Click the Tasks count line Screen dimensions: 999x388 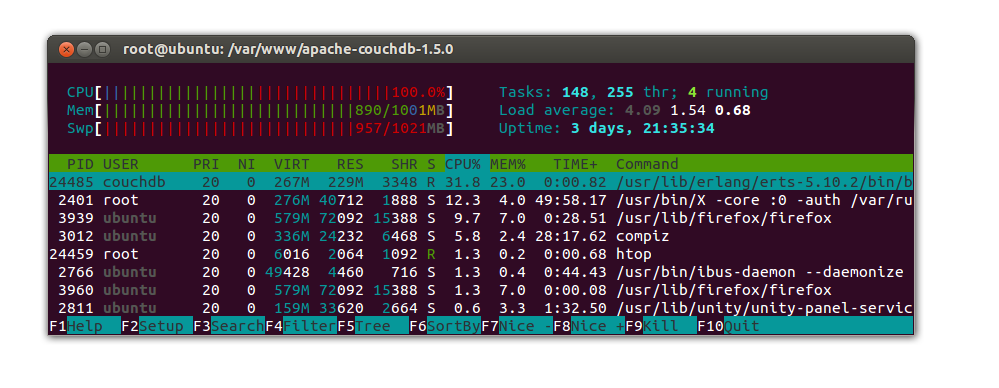[633, 92]
